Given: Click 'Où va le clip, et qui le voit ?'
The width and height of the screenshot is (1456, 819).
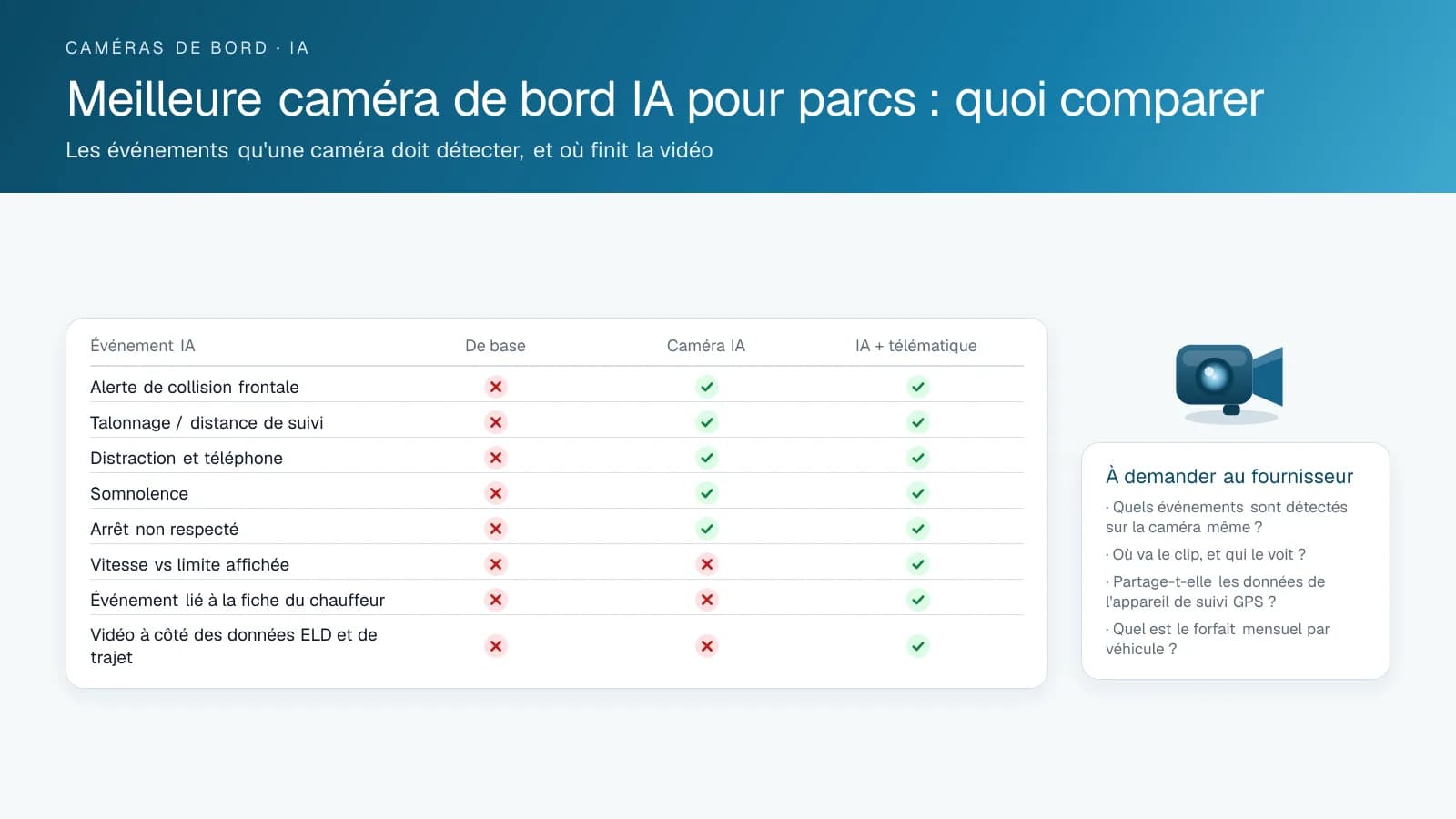Looking at the screenshot, I should coord(1206,554).
